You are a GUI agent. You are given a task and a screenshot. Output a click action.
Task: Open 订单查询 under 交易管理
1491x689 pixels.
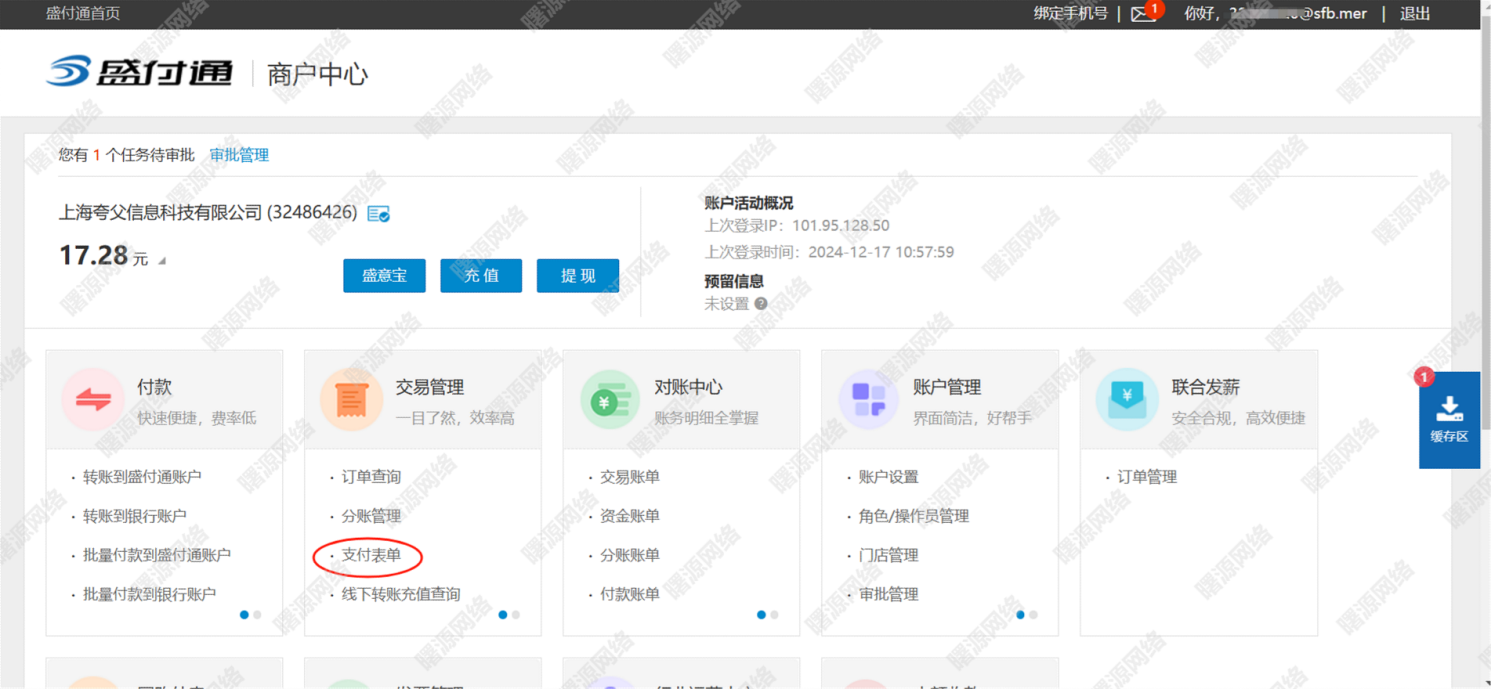(371, 477)
